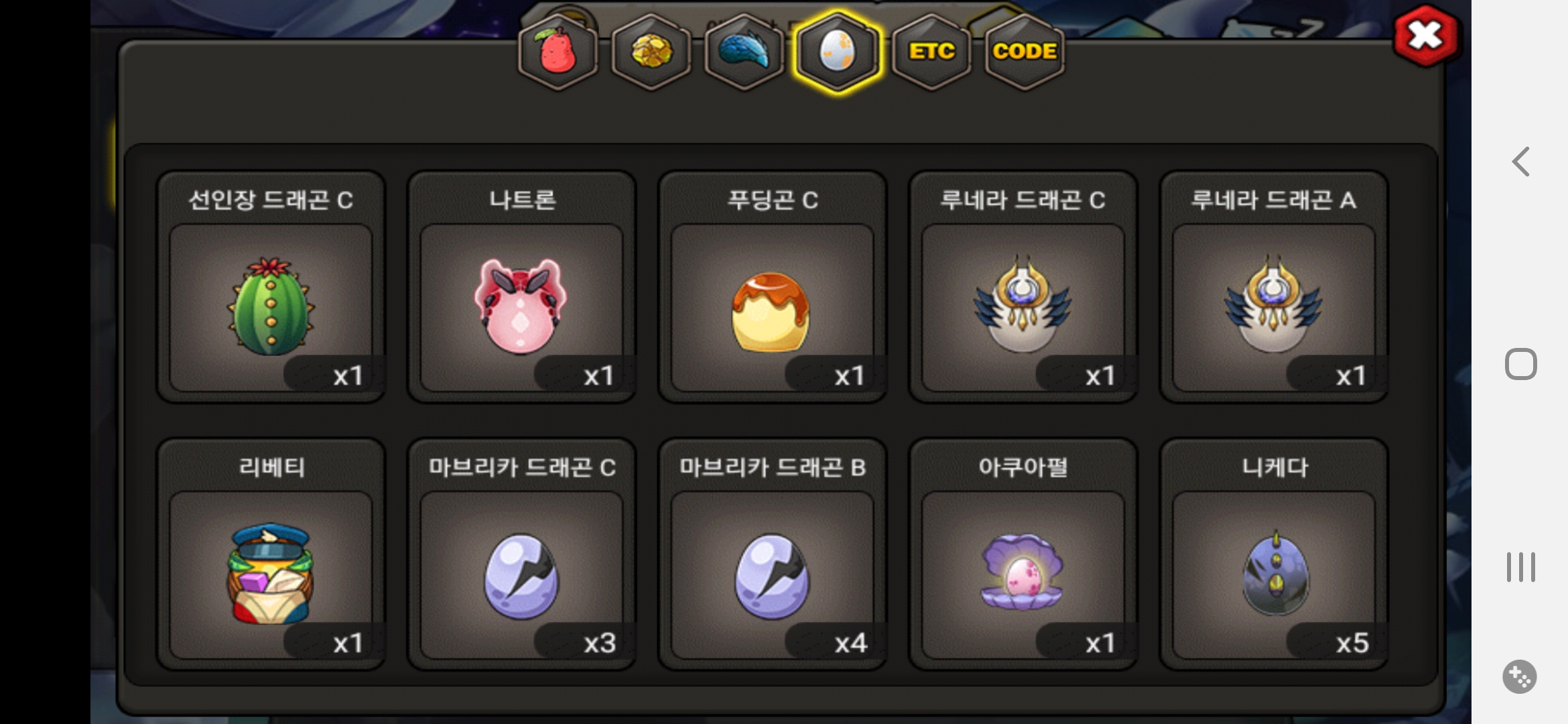Open the ETC tab

(931, 52)
